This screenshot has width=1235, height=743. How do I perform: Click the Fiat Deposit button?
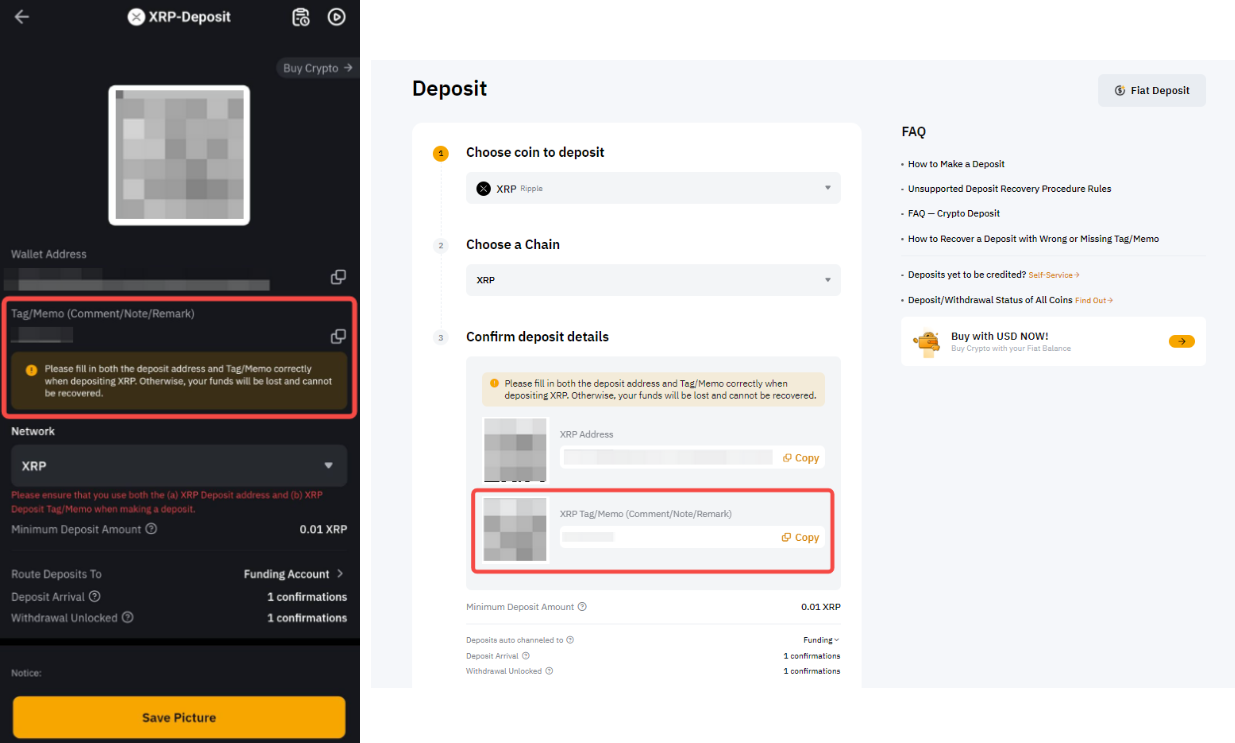[x=1151, y=90]
